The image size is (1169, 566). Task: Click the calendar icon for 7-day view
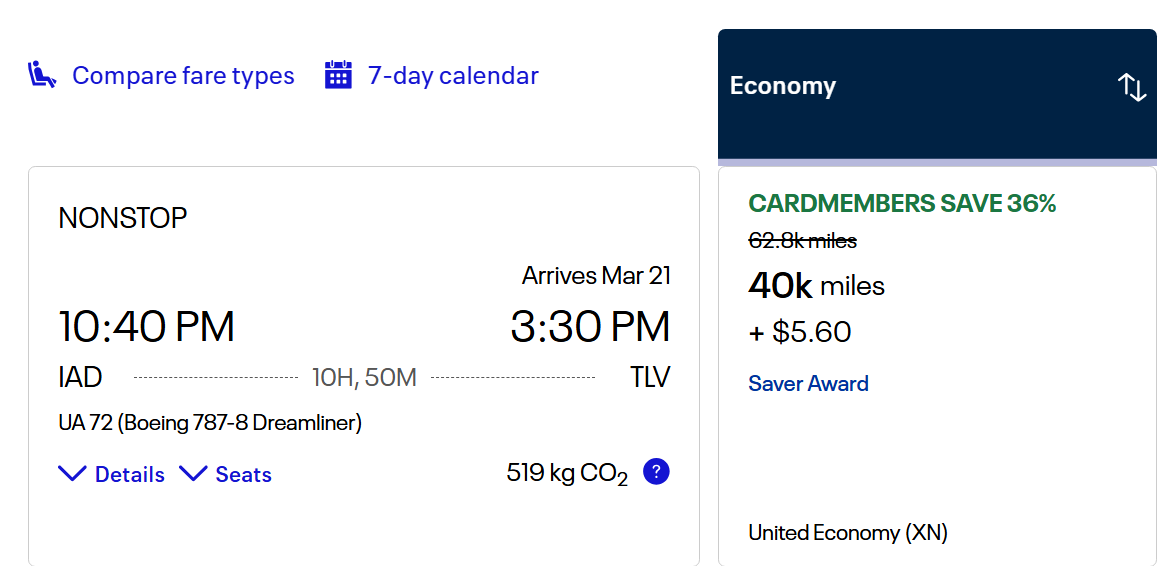[338, 75]
